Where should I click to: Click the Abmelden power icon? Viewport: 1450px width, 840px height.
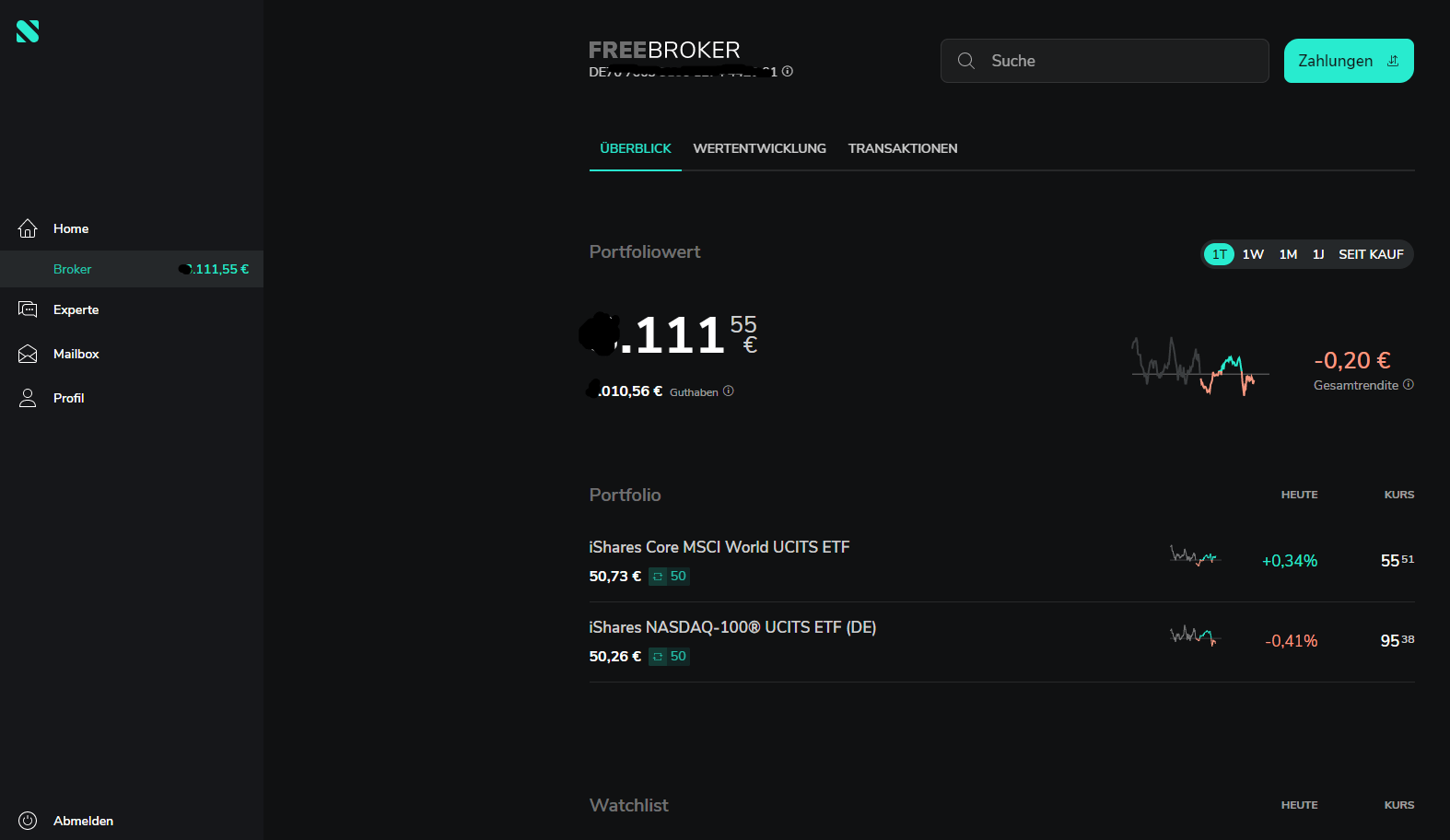pos(28,821)
